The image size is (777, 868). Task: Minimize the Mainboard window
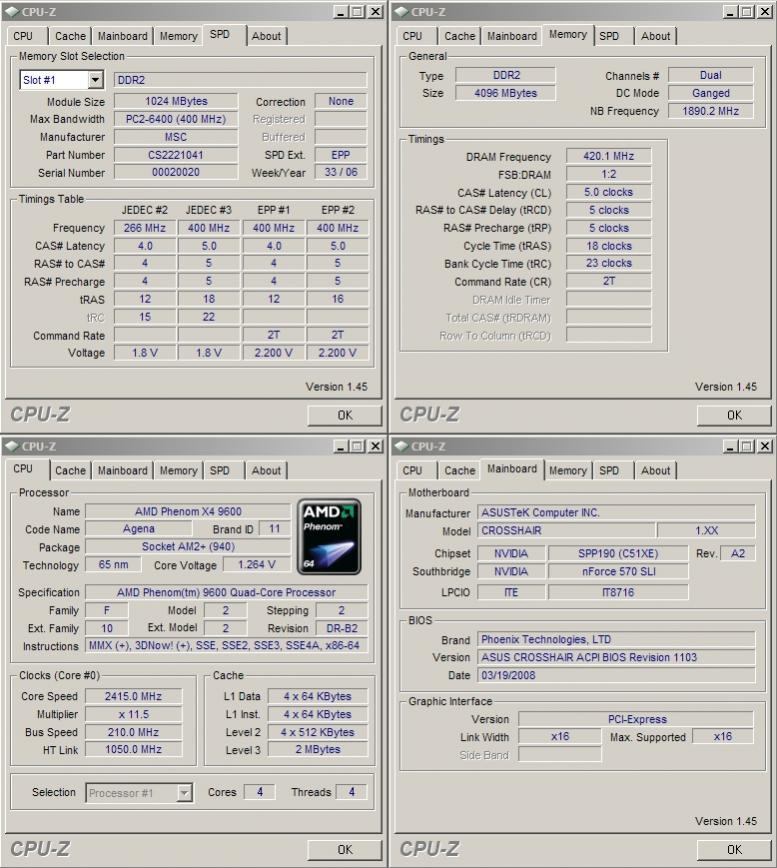point(731,446)
